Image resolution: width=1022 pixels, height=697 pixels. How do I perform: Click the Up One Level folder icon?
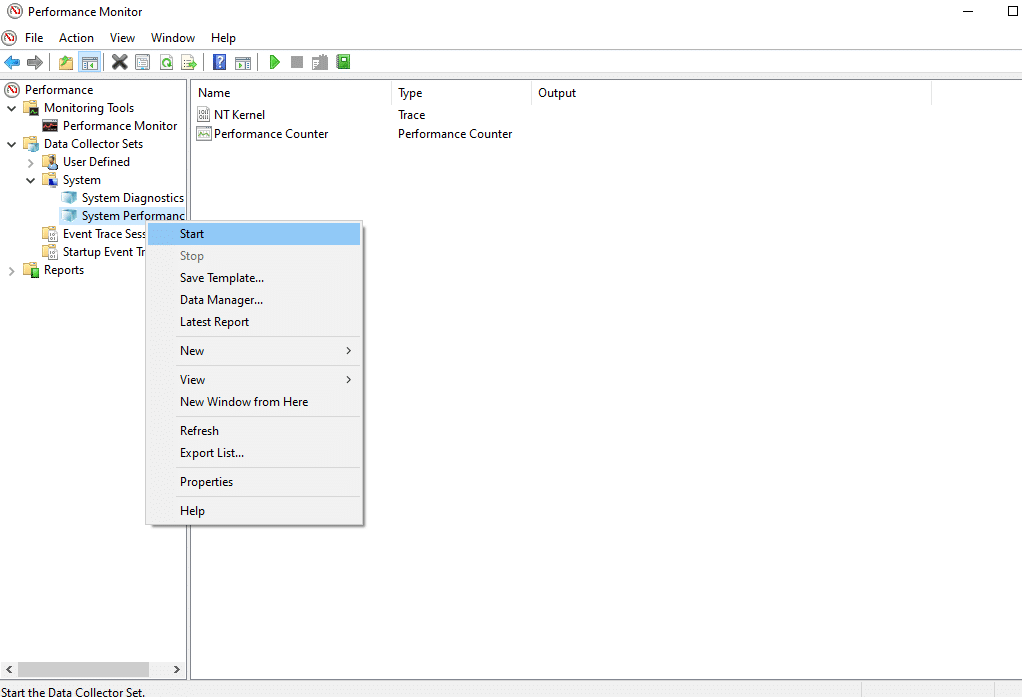click(x=66, y=62)
